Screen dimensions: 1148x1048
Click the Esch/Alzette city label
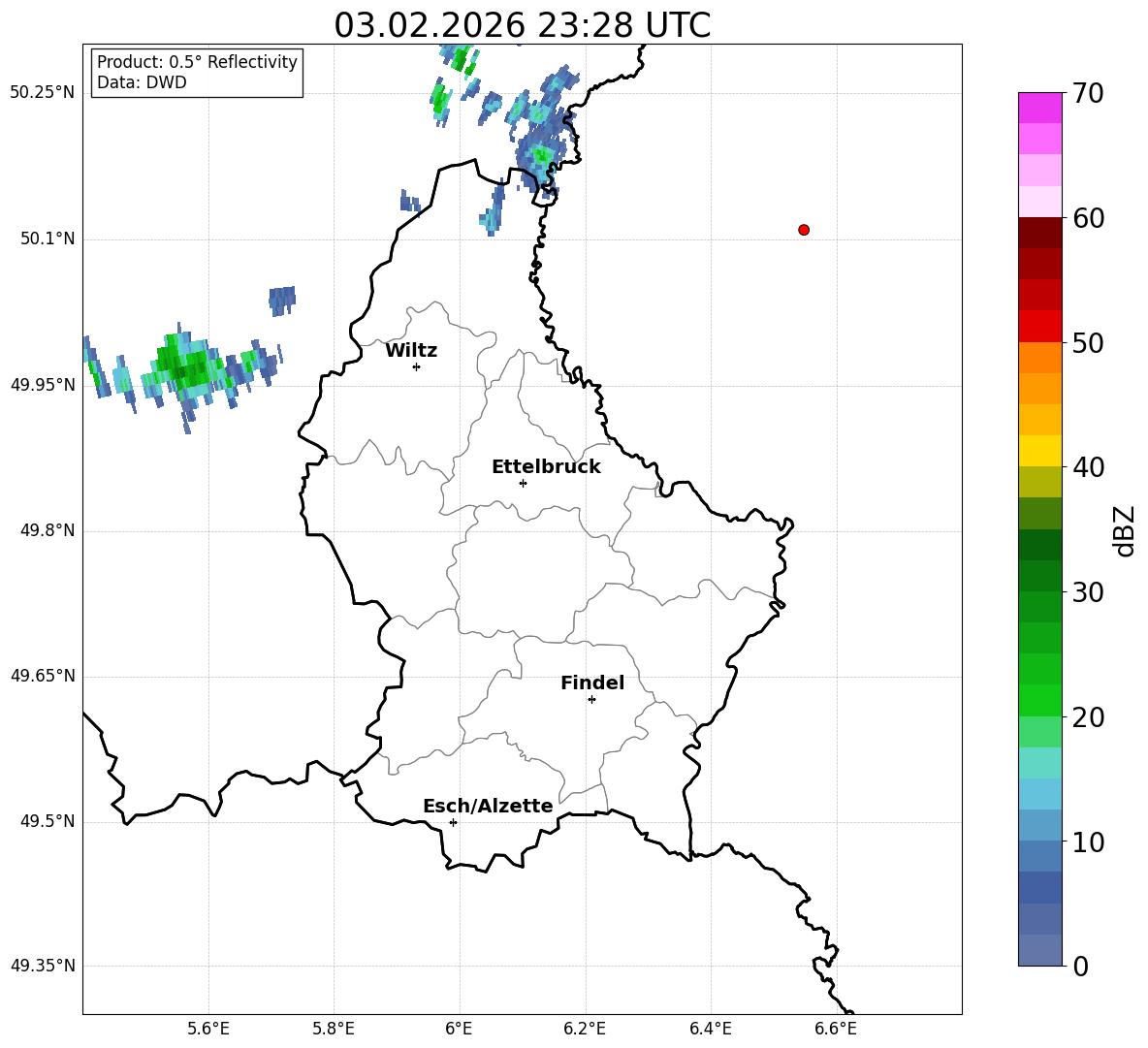[x=488, y=806]
